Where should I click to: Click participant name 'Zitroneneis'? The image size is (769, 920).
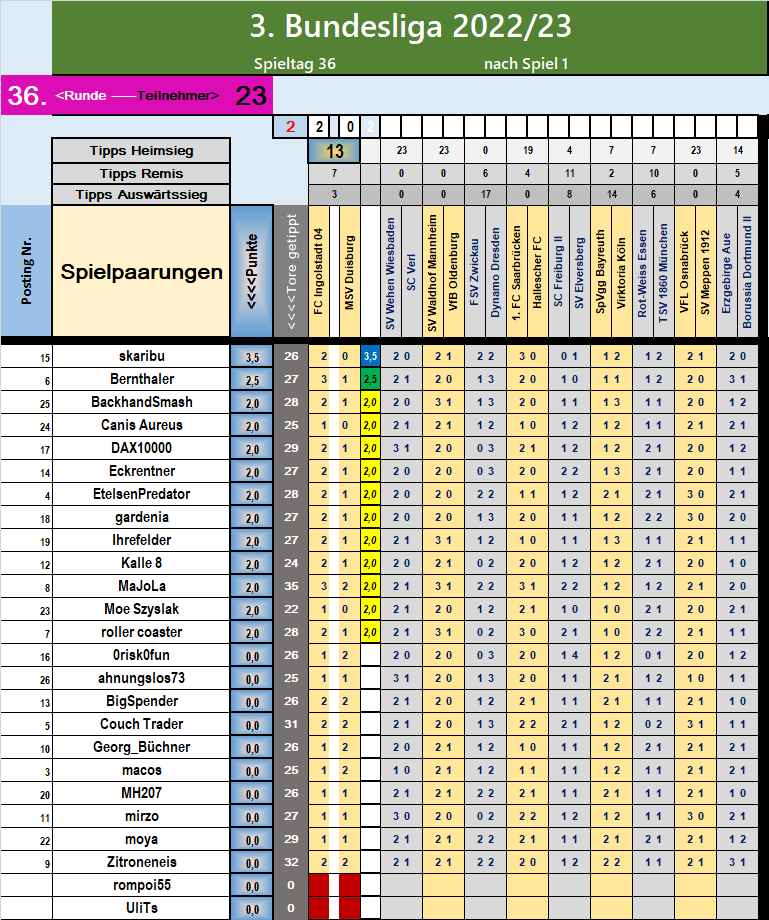coord(141,862)
